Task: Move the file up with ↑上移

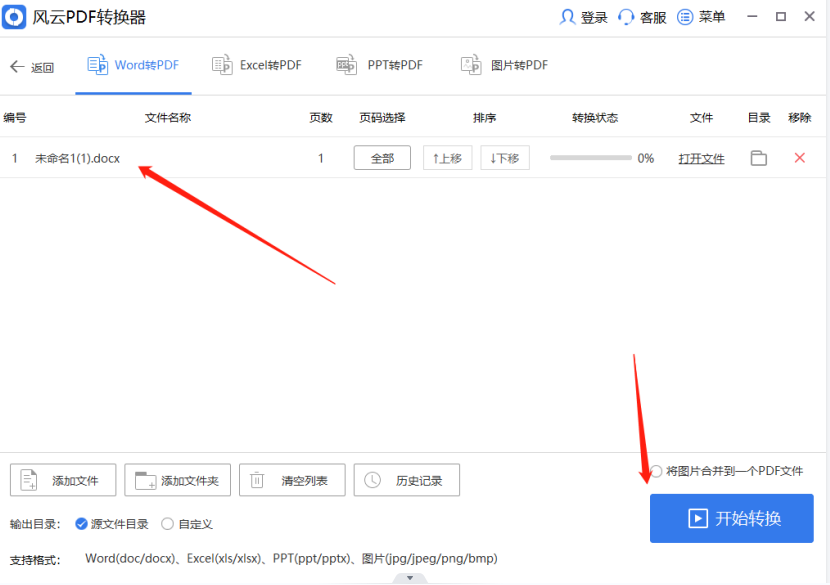Action: (x=447, y=158)
